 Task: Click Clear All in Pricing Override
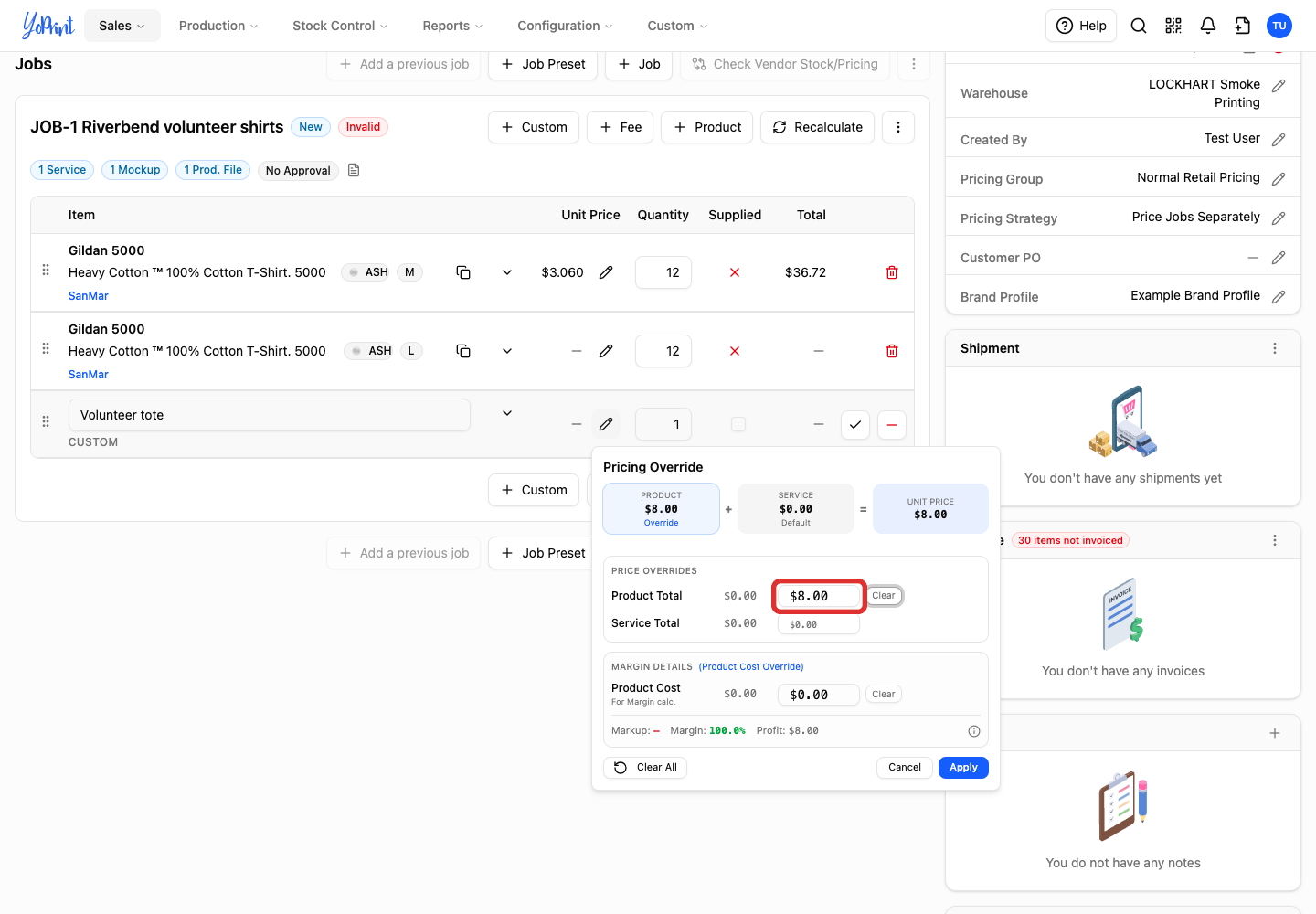coord(645,768)
